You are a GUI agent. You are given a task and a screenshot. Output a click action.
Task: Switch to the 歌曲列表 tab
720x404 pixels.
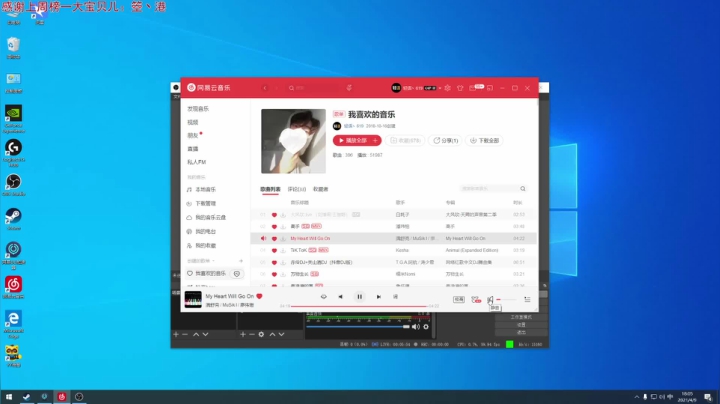click(x=270, y=189)
